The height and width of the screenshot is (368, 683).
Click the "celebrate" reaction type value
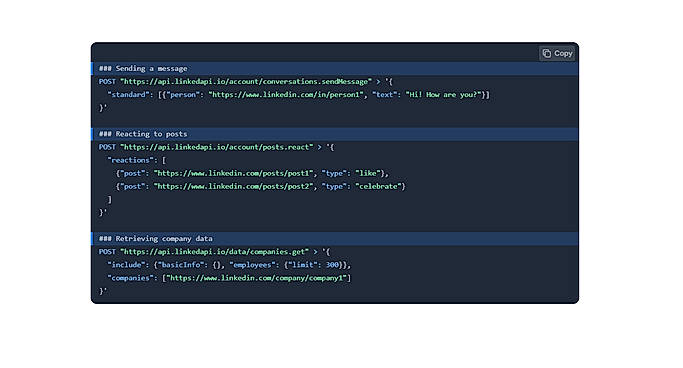378,186
